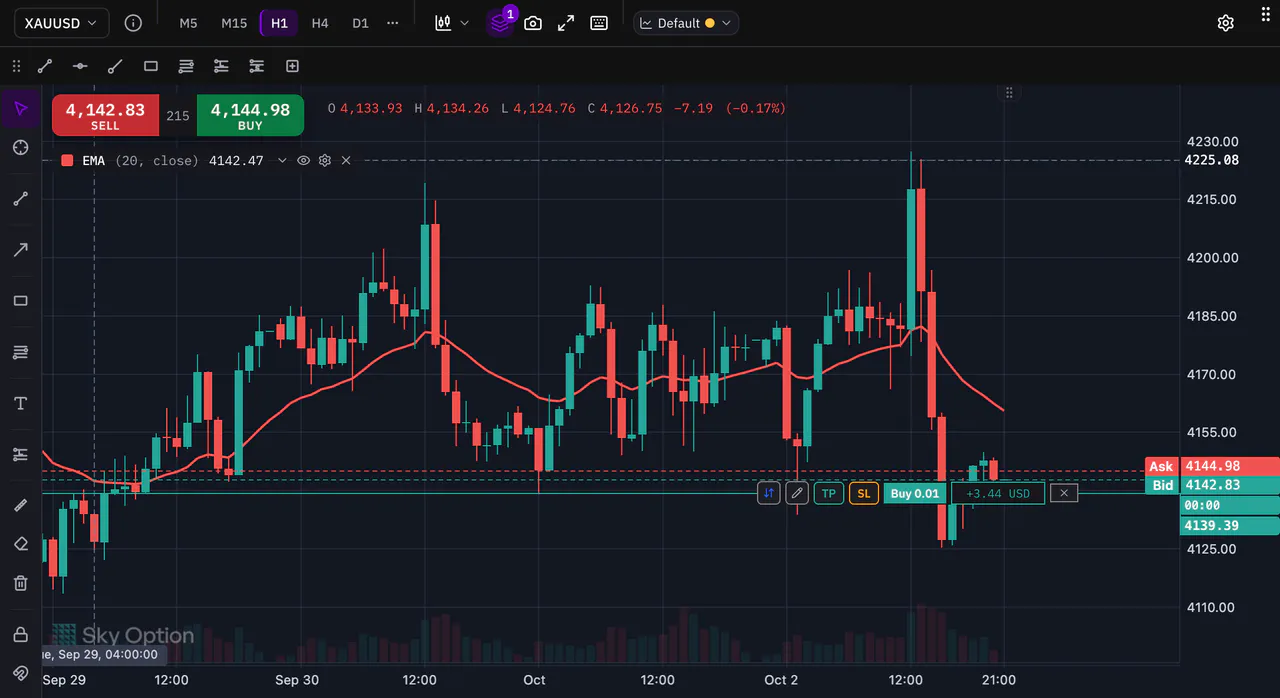Remove the EMA indicator with X
The width and height of the screenshot is (1280, 698).
346,160
